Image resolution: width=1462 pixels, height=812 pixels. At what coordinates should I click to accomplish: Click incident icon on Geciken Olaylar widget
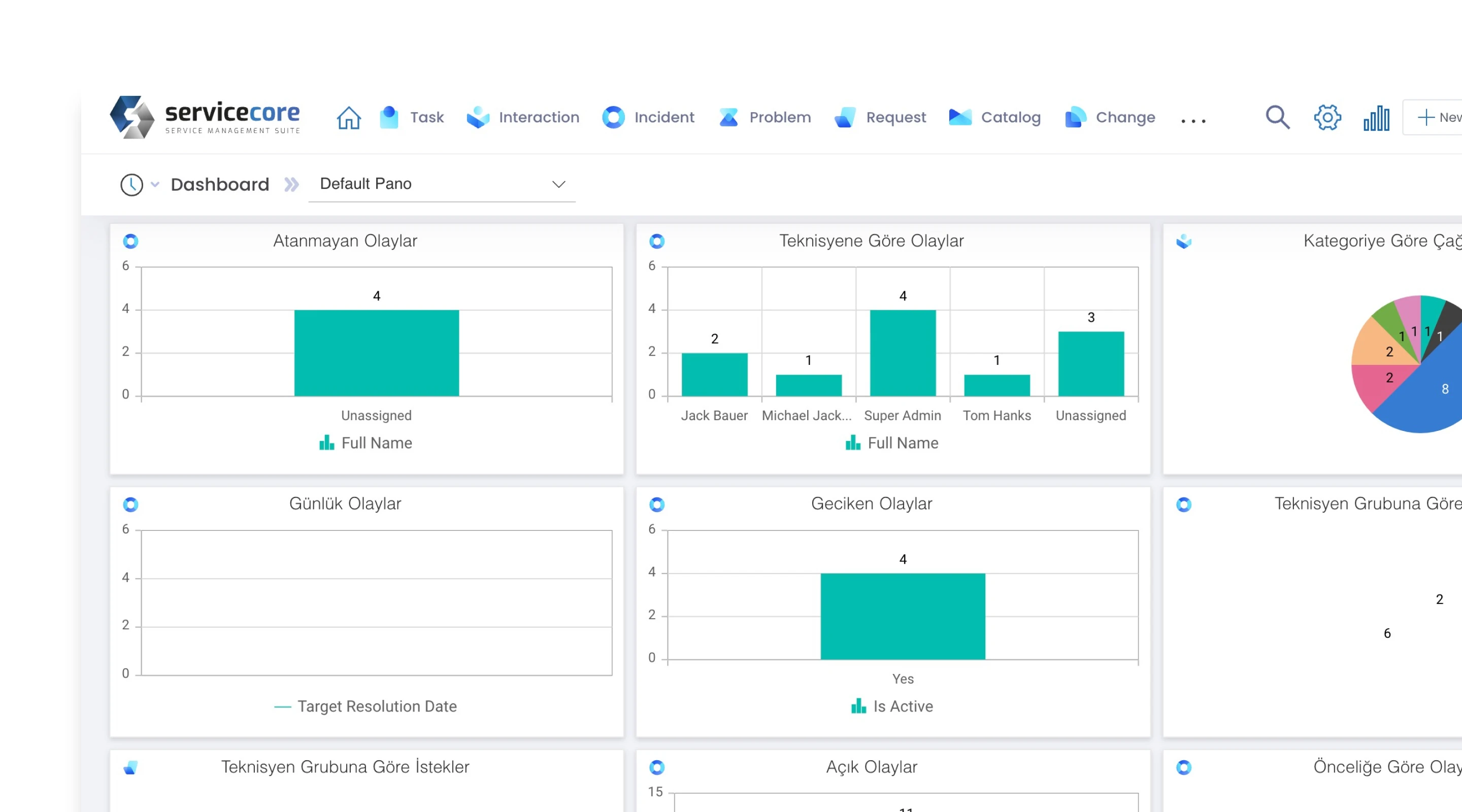click(657, 504)
